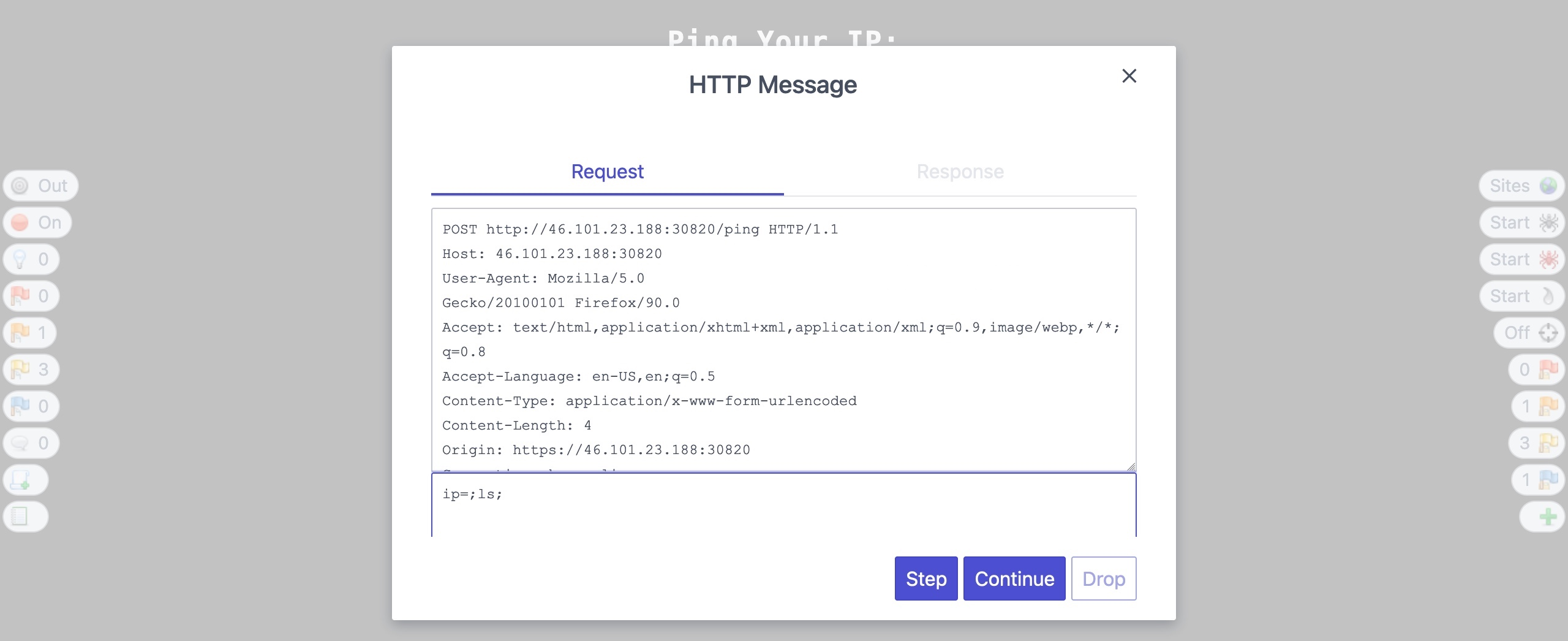Expand left orange flag alerts showing 1
The height and width of the screenshot is (641, 1568).
pos(29,333)
